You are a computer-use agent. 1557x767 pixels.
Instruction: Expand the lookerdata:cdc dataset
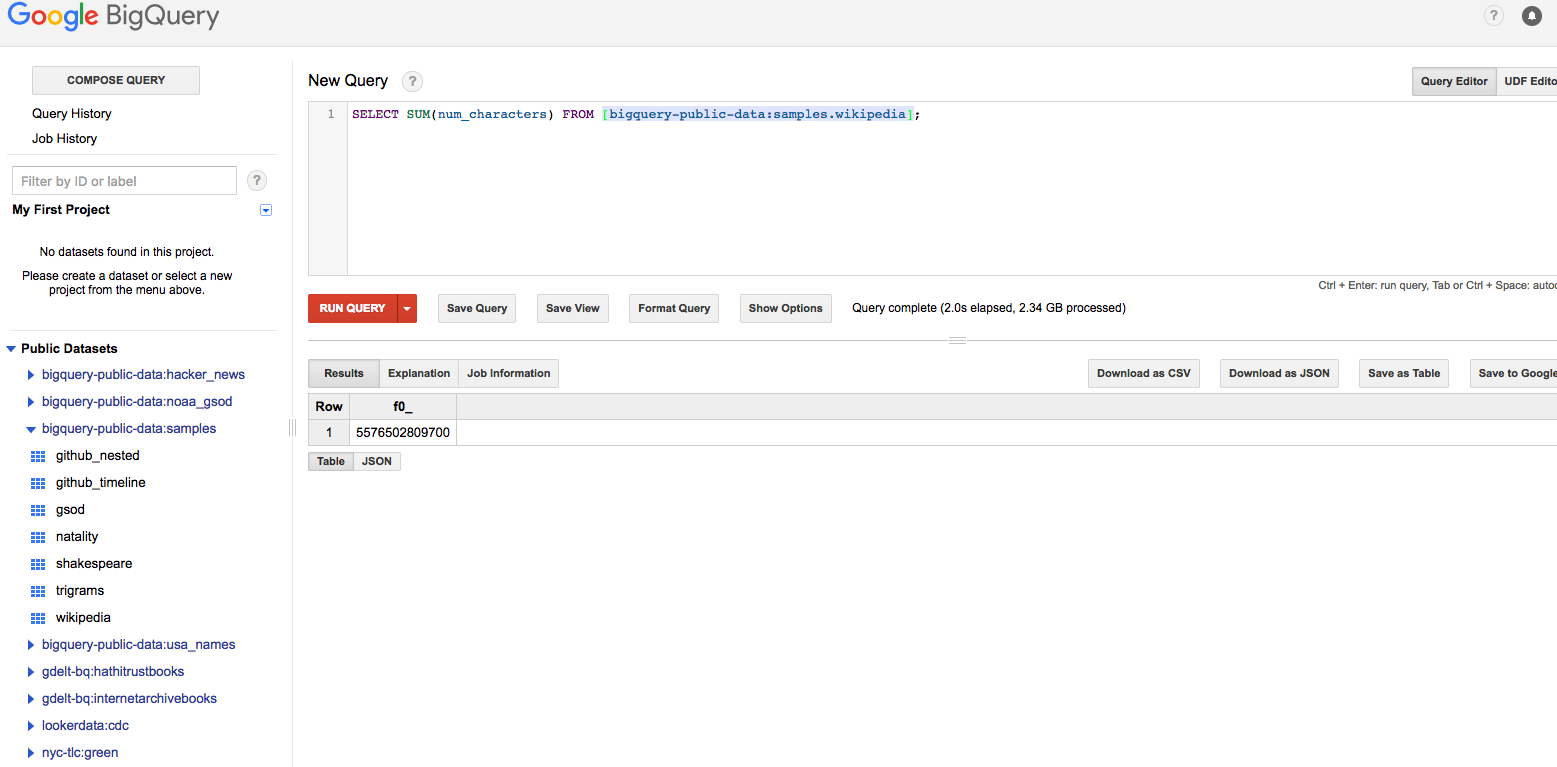(31, 726)
